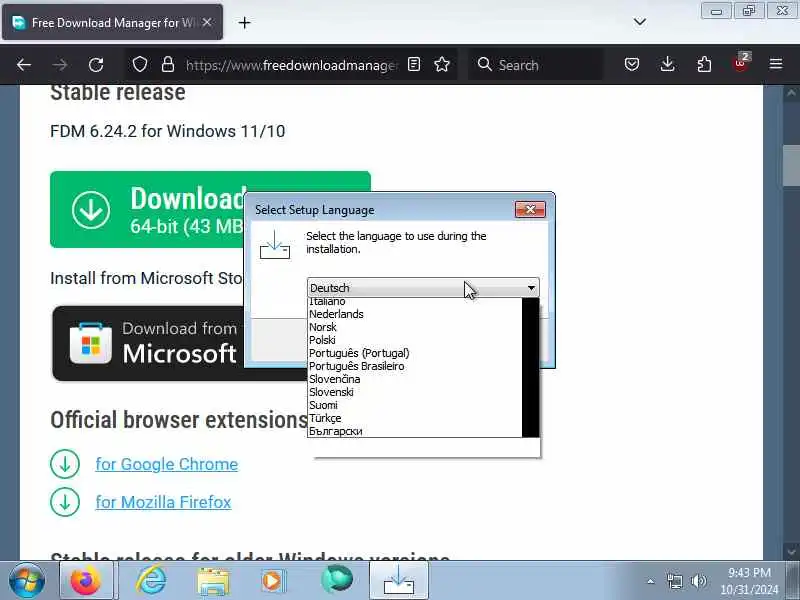Open the shield tracking protection icon

click(140, 65)
